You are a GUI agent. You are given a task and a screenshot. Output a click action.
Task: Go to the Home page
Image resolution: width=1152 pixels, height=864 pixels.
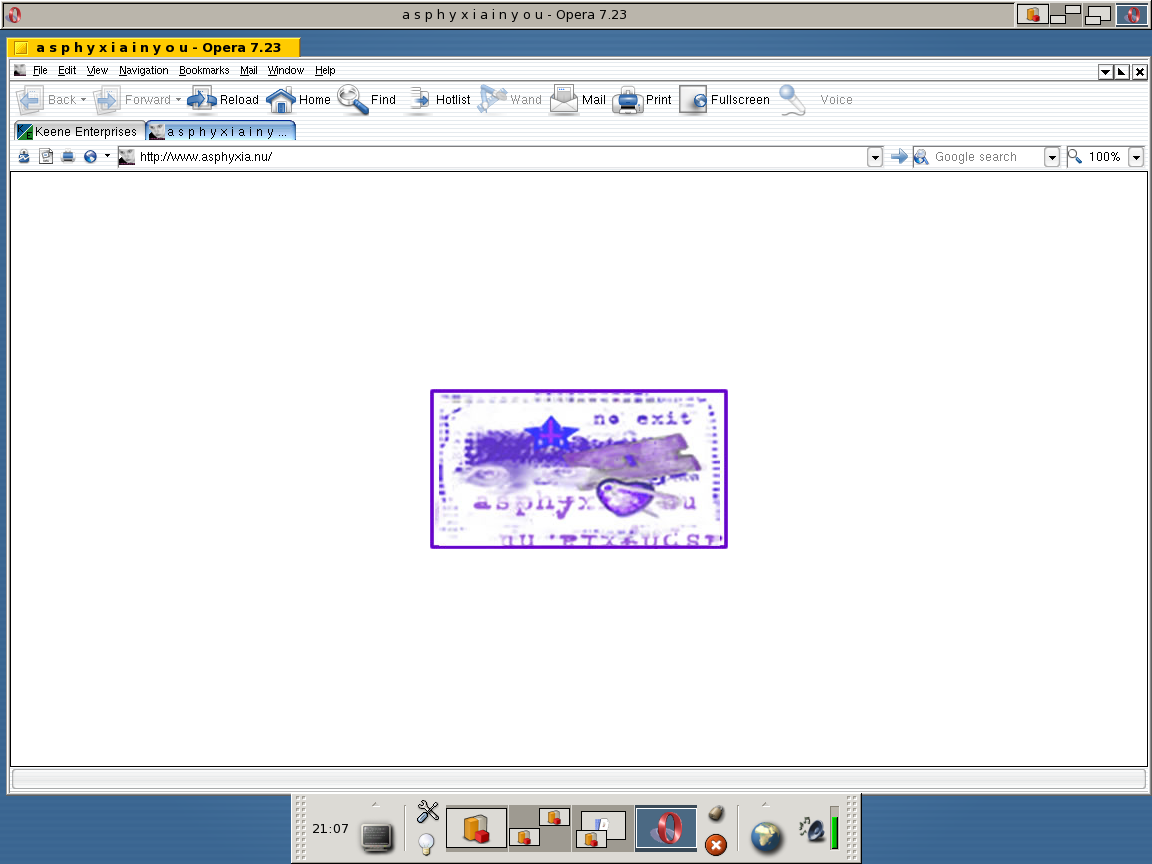[298, 100]
